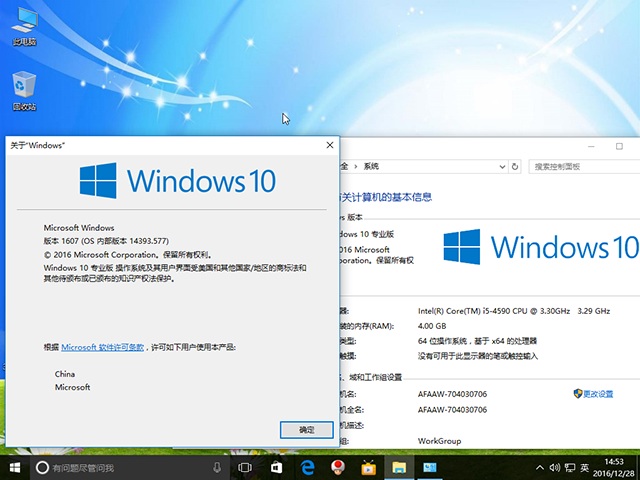This screenshot has width=640, height=480.
Task: Open the Windows Start menu
Action: point(15,467)
